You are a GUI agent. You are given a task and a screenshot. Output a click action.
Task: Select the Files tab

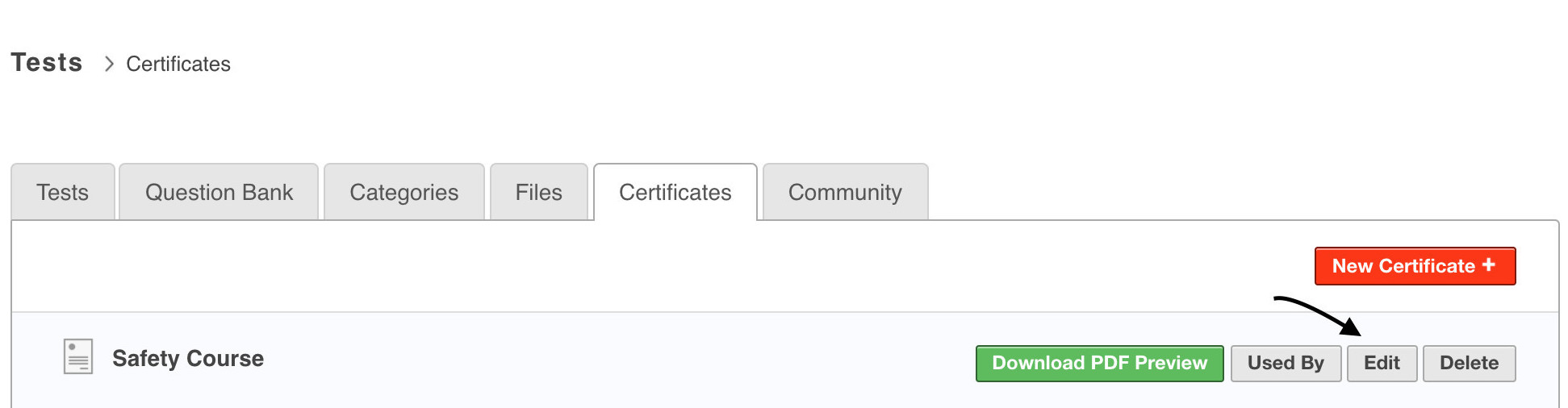point(538,193)
